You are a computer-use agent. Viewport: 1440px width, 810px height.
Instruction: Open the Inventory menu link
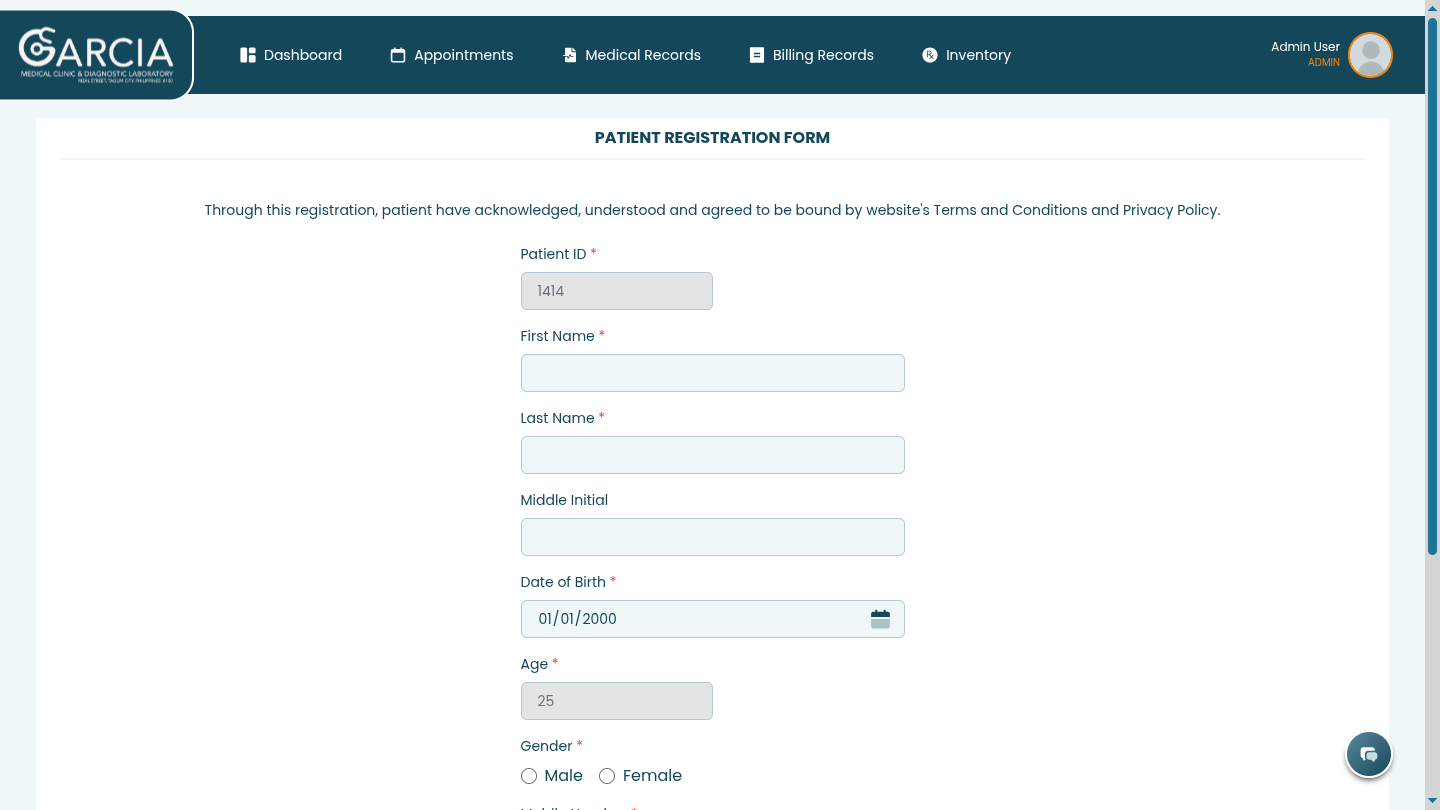coord(978,55)
